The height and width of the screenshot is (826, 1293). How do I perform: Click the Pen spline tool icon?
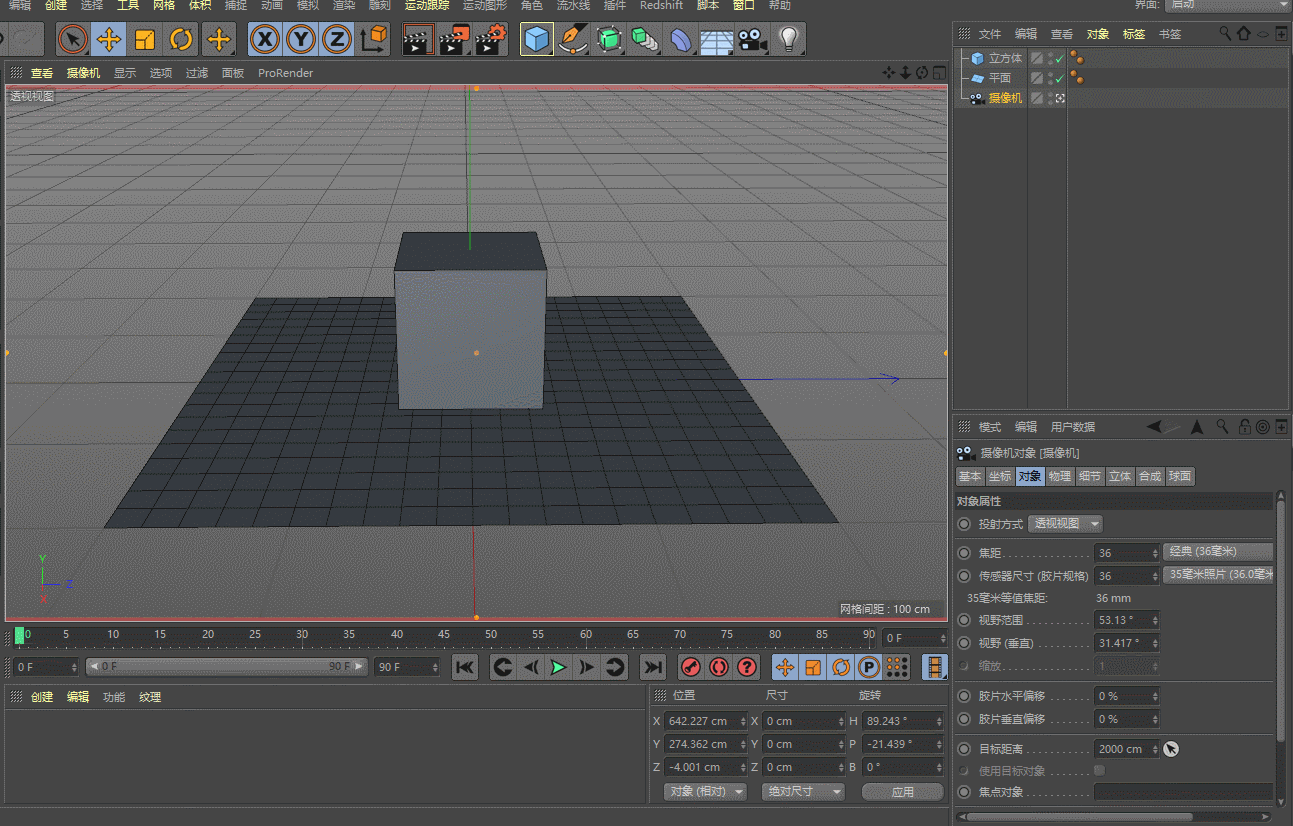(x=573, y=40)
